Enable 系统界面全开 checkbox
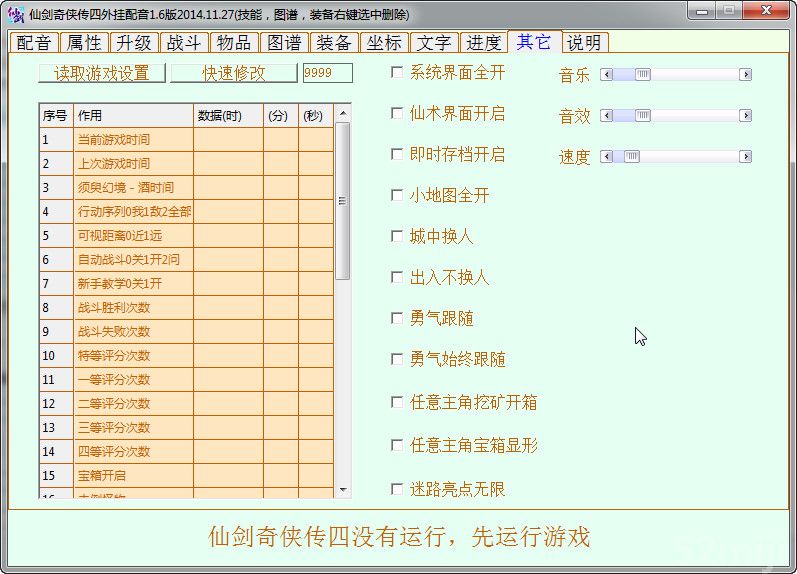Screen dimensions: 797x574 397,72
